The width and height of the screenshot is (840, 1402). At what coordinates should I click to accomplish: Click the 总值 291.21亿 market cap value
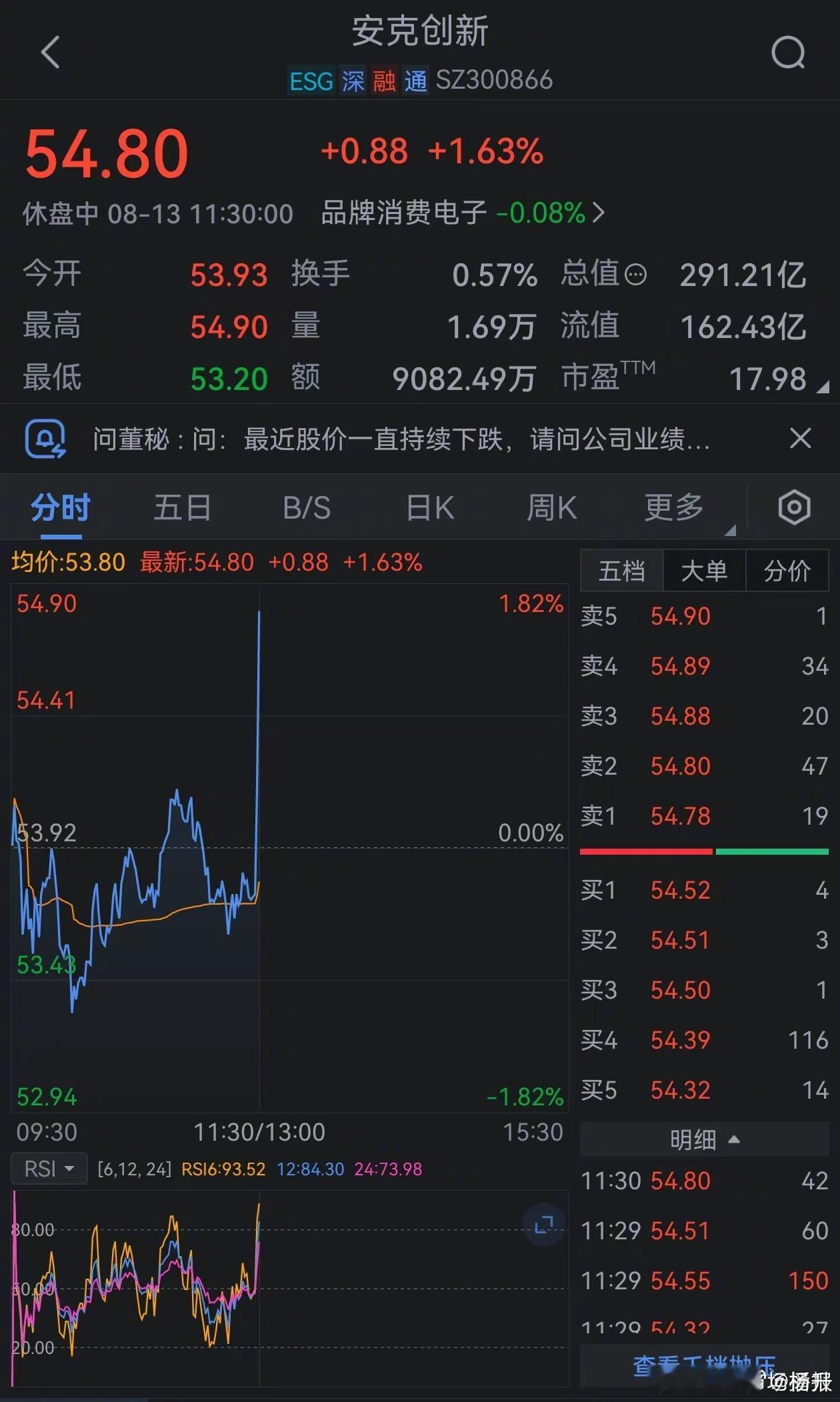click(x=743, y=275)
